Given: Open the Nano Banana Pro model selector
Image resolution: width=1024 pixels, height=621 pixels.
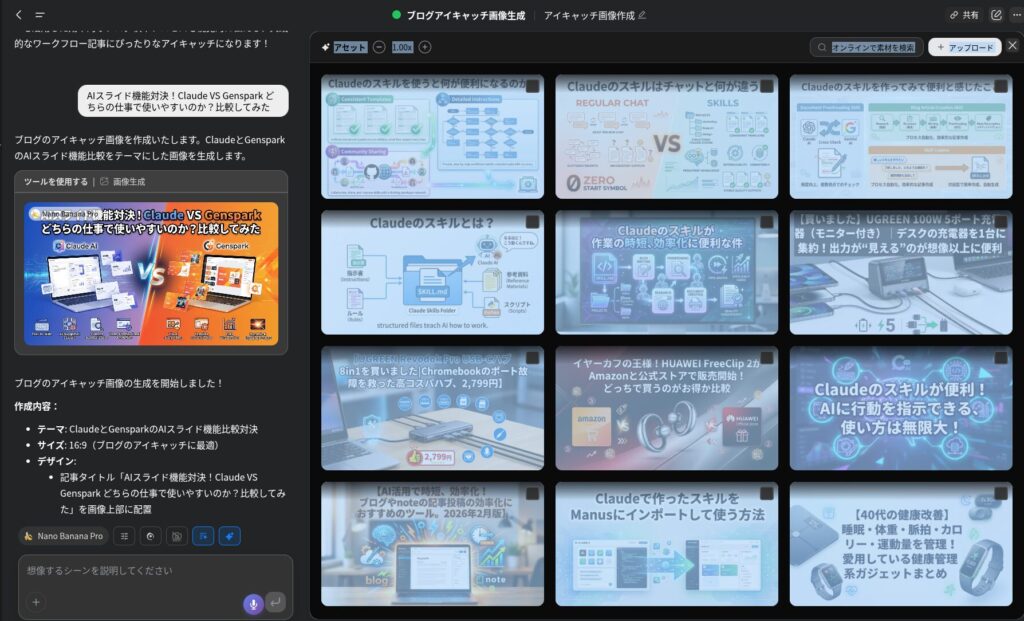Looking at the screenshot, I should [x=63, y=536].
